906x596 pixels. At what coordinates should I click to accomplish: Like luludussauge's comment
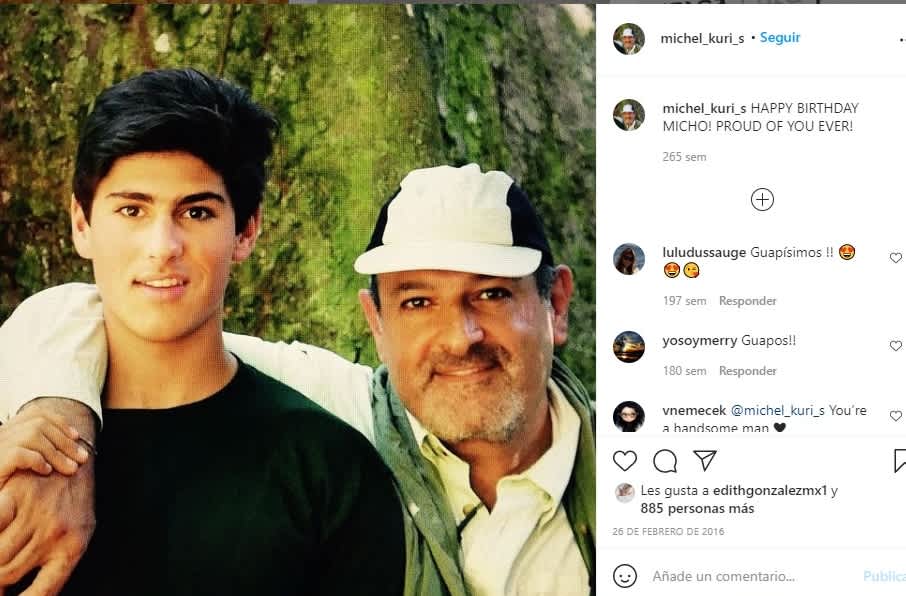pyautogui.click(x=895, y=258)
